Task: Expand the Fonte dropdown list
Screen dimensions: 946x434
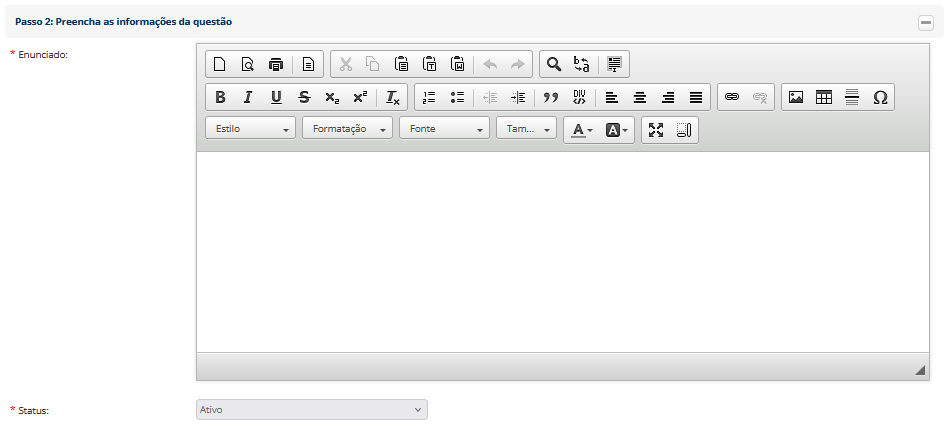Action: point(444,129)
